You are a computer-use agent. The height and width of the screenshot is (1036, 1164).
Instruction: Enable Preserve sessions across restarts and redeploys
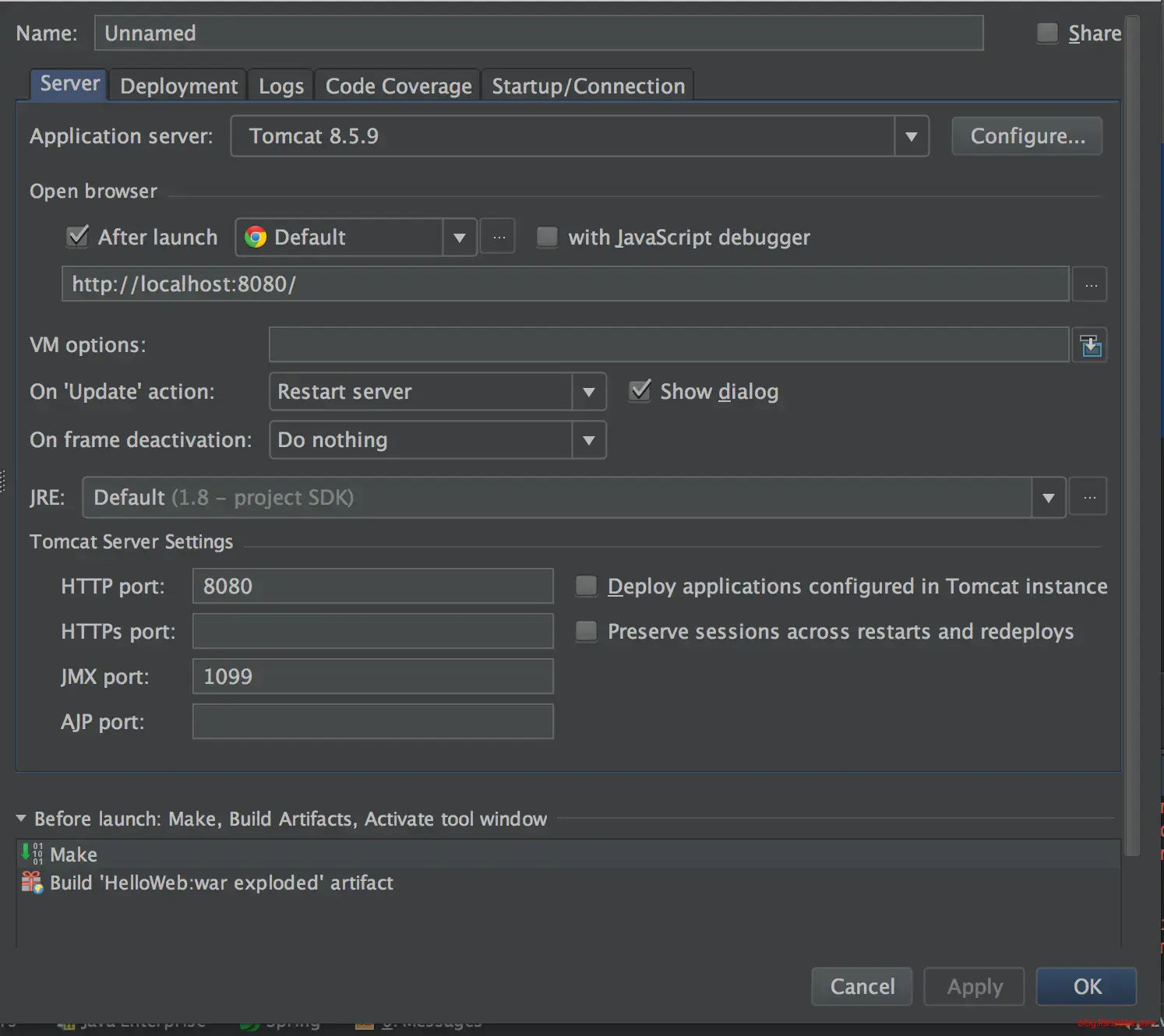[x=586, y=631]
